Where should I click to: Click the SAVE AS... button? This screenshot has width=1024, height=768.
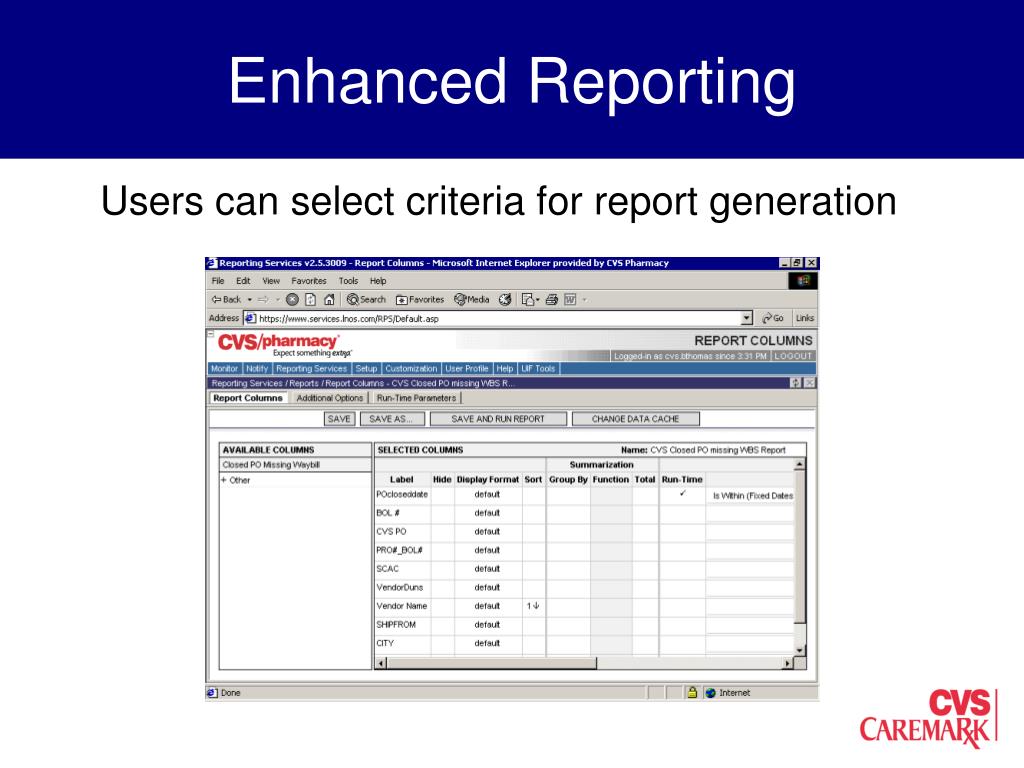[x=392, y=419]
